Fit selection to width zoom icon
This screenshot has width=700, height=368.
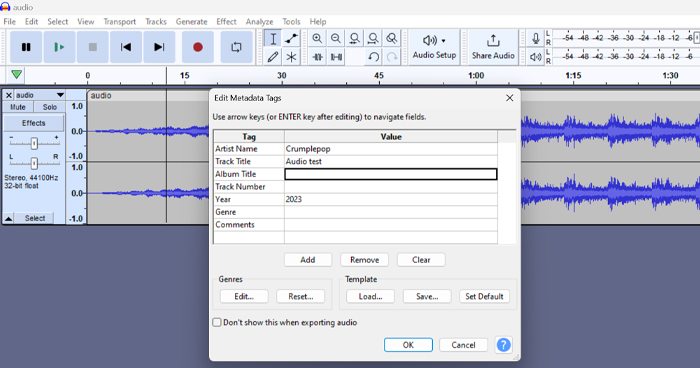[354, 38]
